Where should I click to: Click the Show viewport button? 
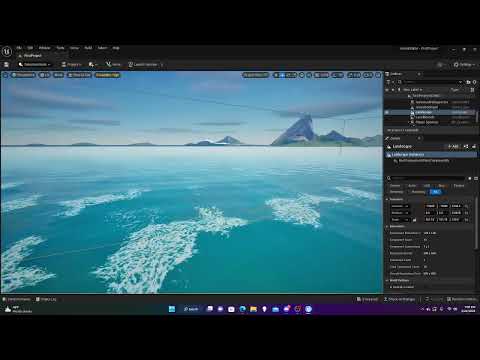(x=59, y=75)
